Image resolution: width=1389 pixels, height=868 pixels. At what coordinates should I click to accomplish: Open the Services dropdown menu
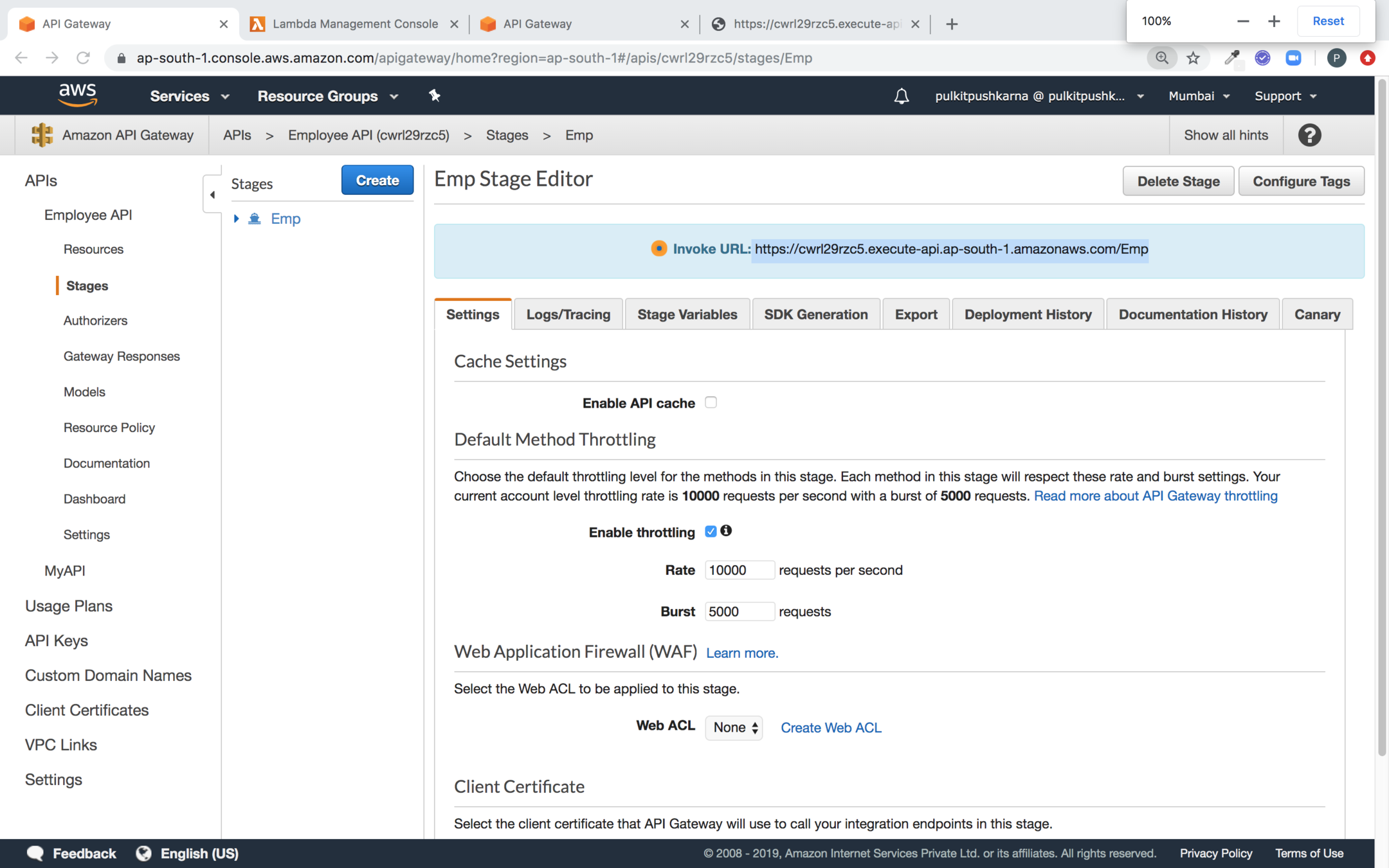click(189, 96)
